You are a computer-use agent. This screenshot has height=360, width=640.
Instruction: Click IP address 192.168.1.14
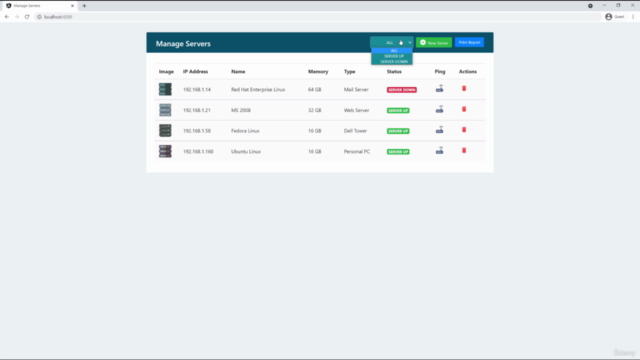tap(197, 89)
